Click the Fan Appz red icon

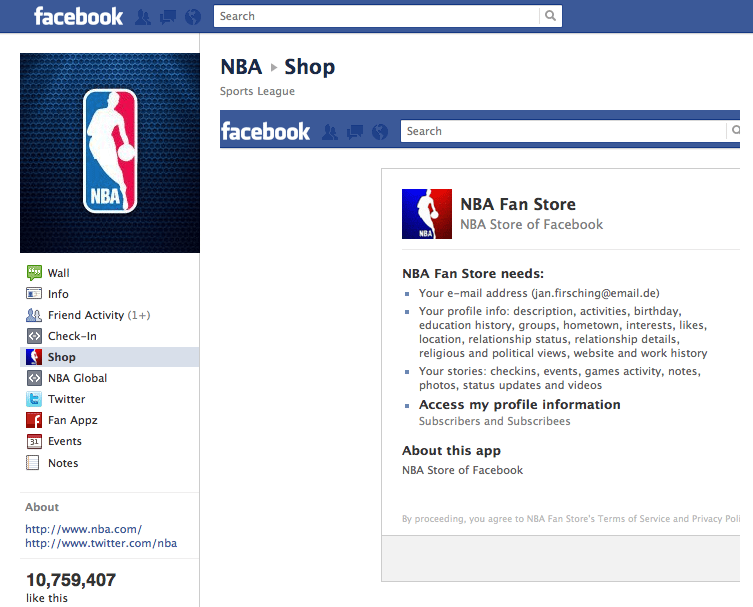point(34,420)
